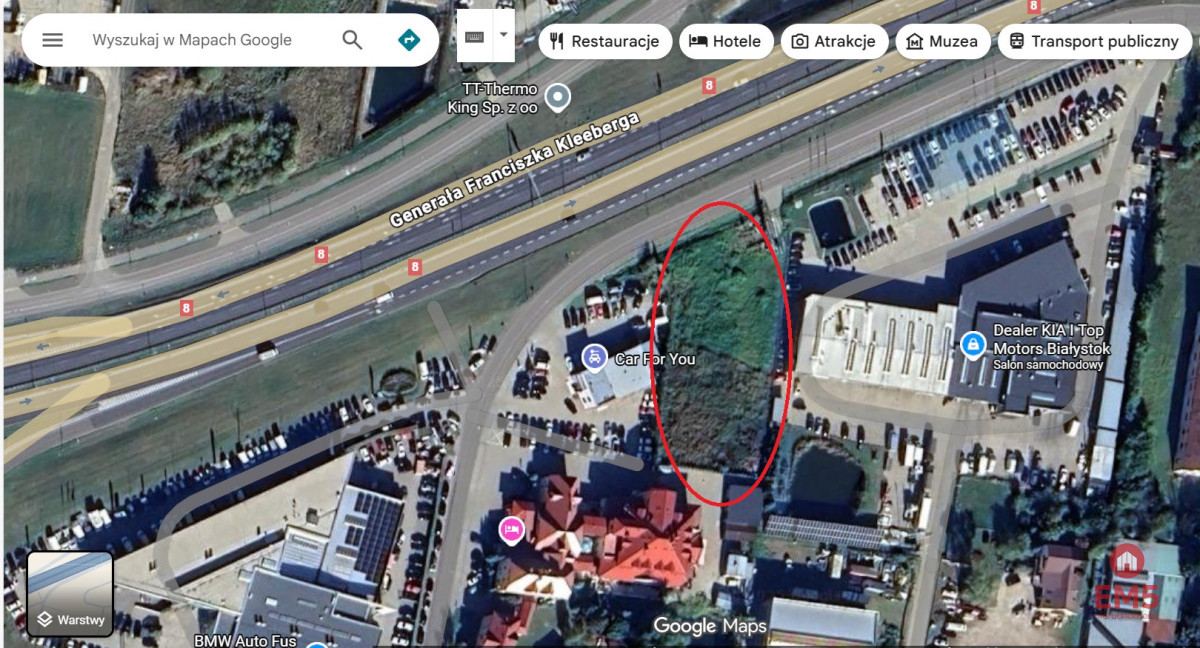
Task: Select the Muzea category chip
Action: click(943, 41)
